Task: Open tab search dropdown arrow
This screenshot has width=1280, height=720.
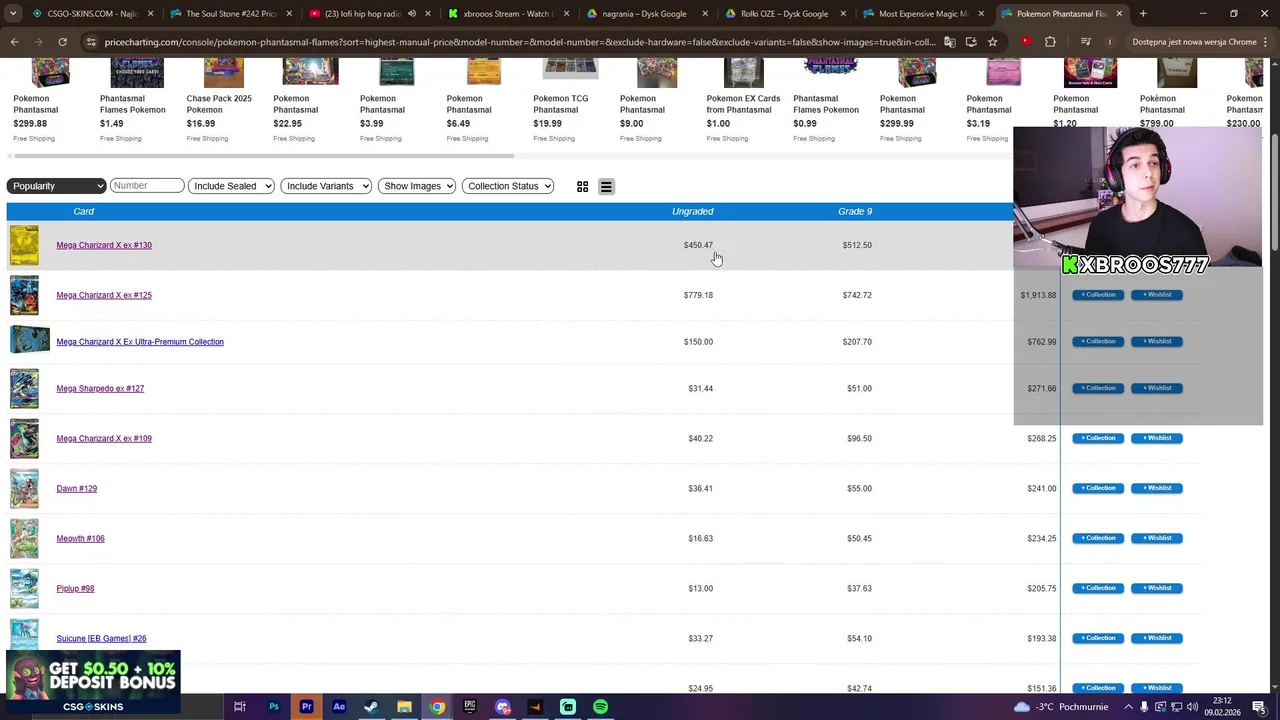Action: click(11, 14)
